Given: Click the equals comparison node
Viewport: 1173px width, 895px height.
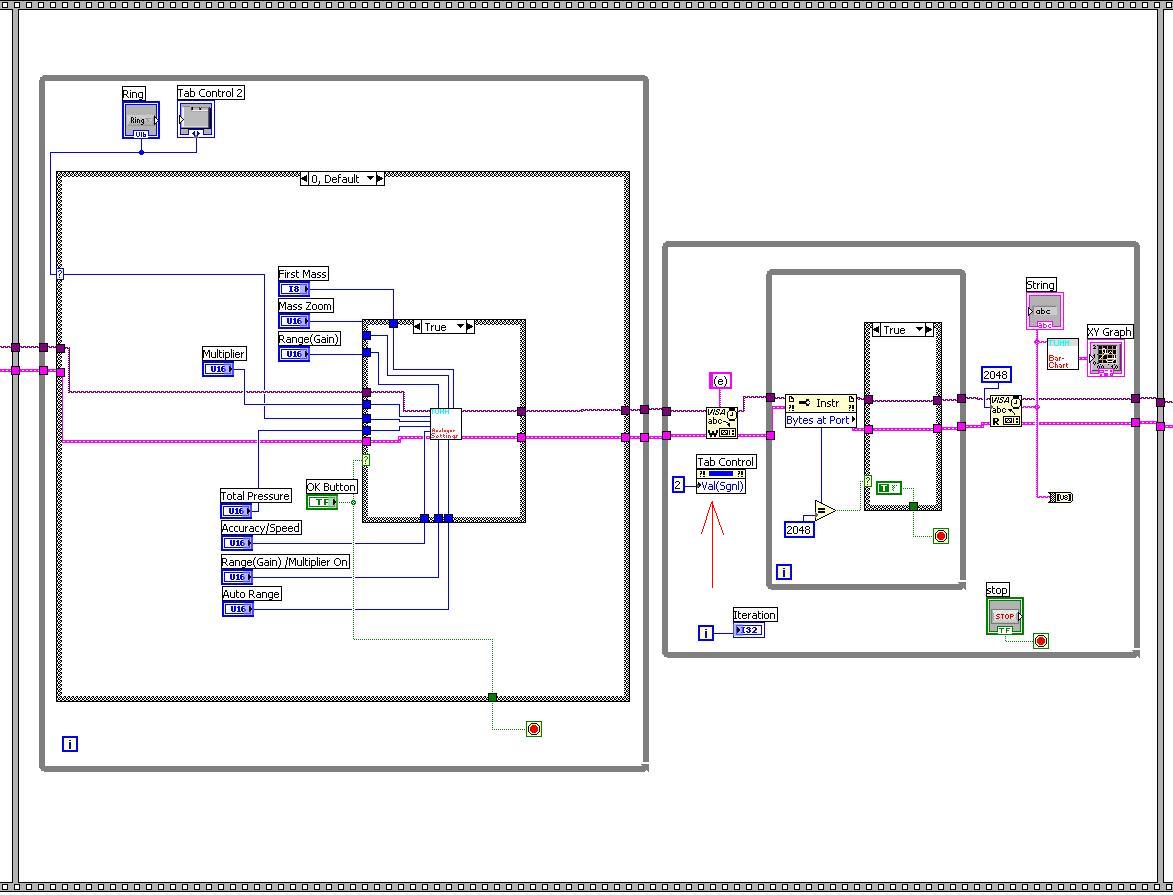Looking at the screenshot, I should pyautogui.click(x=824, y=511).
